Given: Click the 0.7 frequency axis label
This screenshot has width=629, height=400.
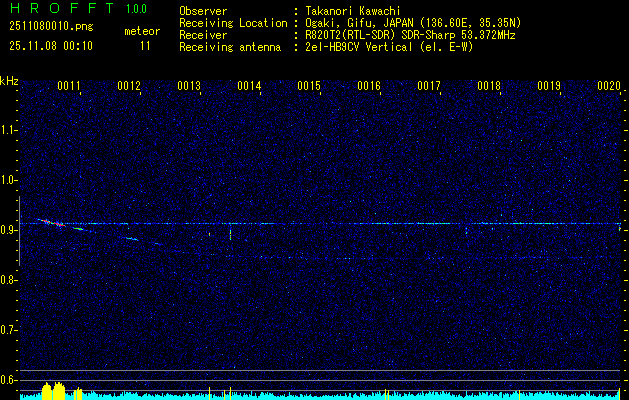Looking at the screenshot, I should click(10, 330).
